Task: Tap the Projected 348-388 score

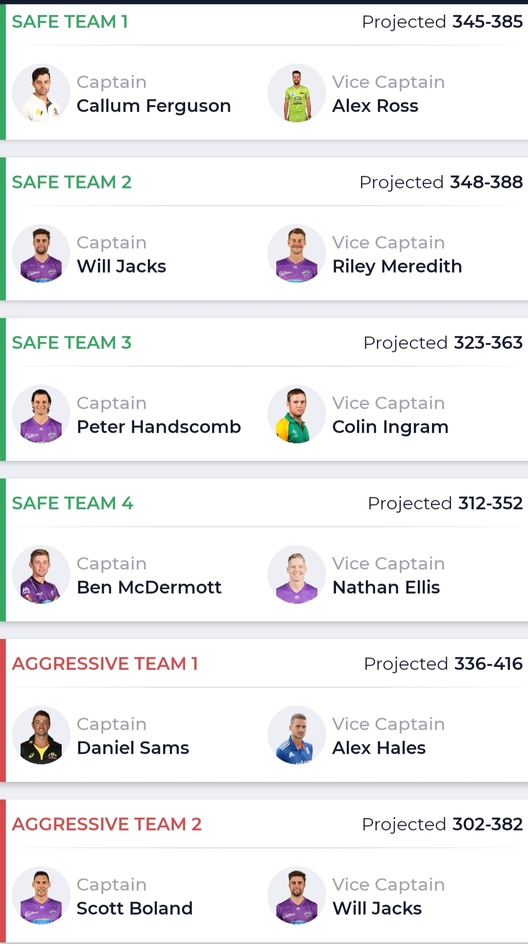Action: tap(441, 182)
